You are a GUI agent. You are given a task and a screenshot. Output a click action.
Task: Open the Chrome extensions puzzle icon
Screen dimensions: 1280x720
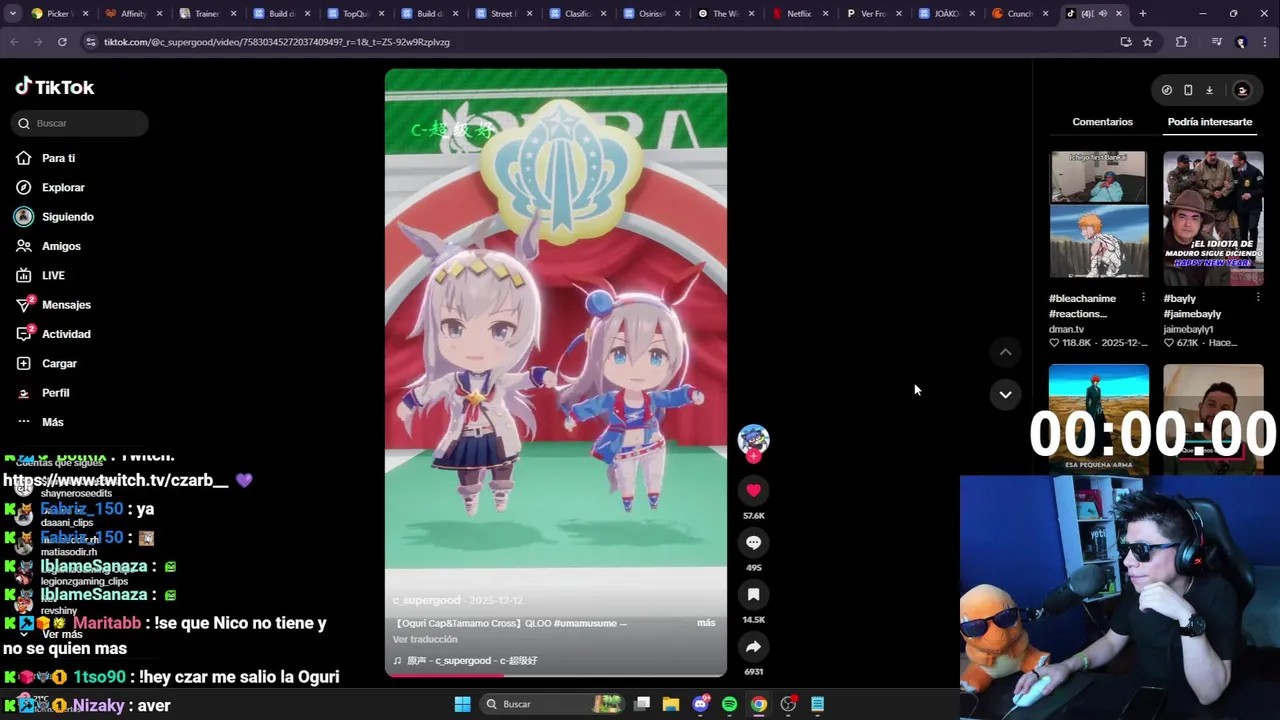[x=1181, y=42]
